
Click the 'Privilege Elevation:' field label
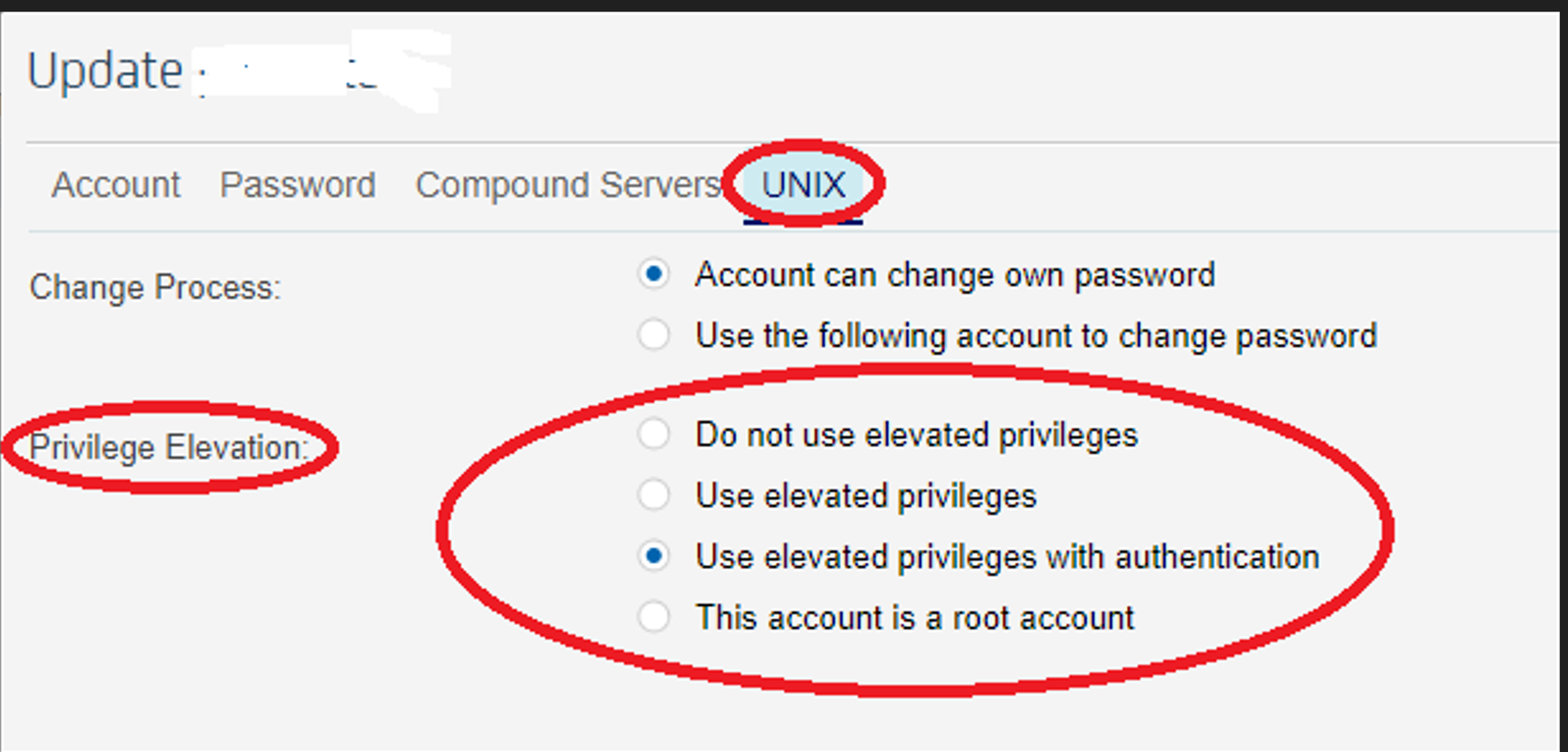tap(168, 447)
